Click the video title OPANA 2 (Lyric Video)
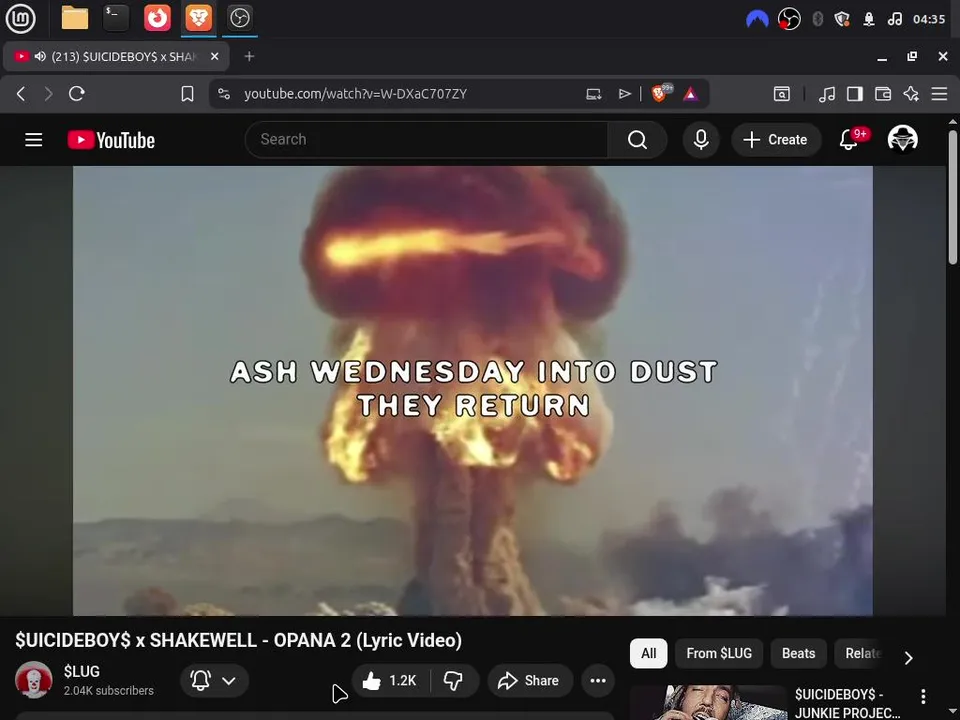Screen dimensions: 960x720 pyautogui.click(x=238, y=640)
